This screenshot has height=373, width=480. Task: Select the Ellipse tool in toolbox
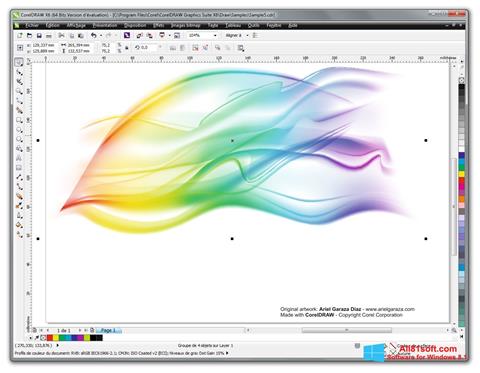19,130
